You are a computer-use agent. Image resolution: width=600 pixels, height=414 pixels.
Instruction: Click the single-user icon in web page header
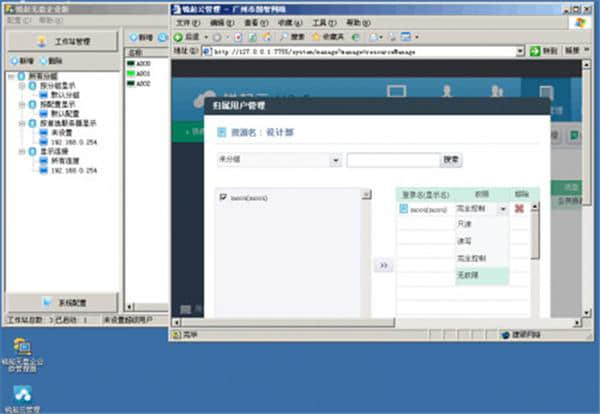pos(447,91)
